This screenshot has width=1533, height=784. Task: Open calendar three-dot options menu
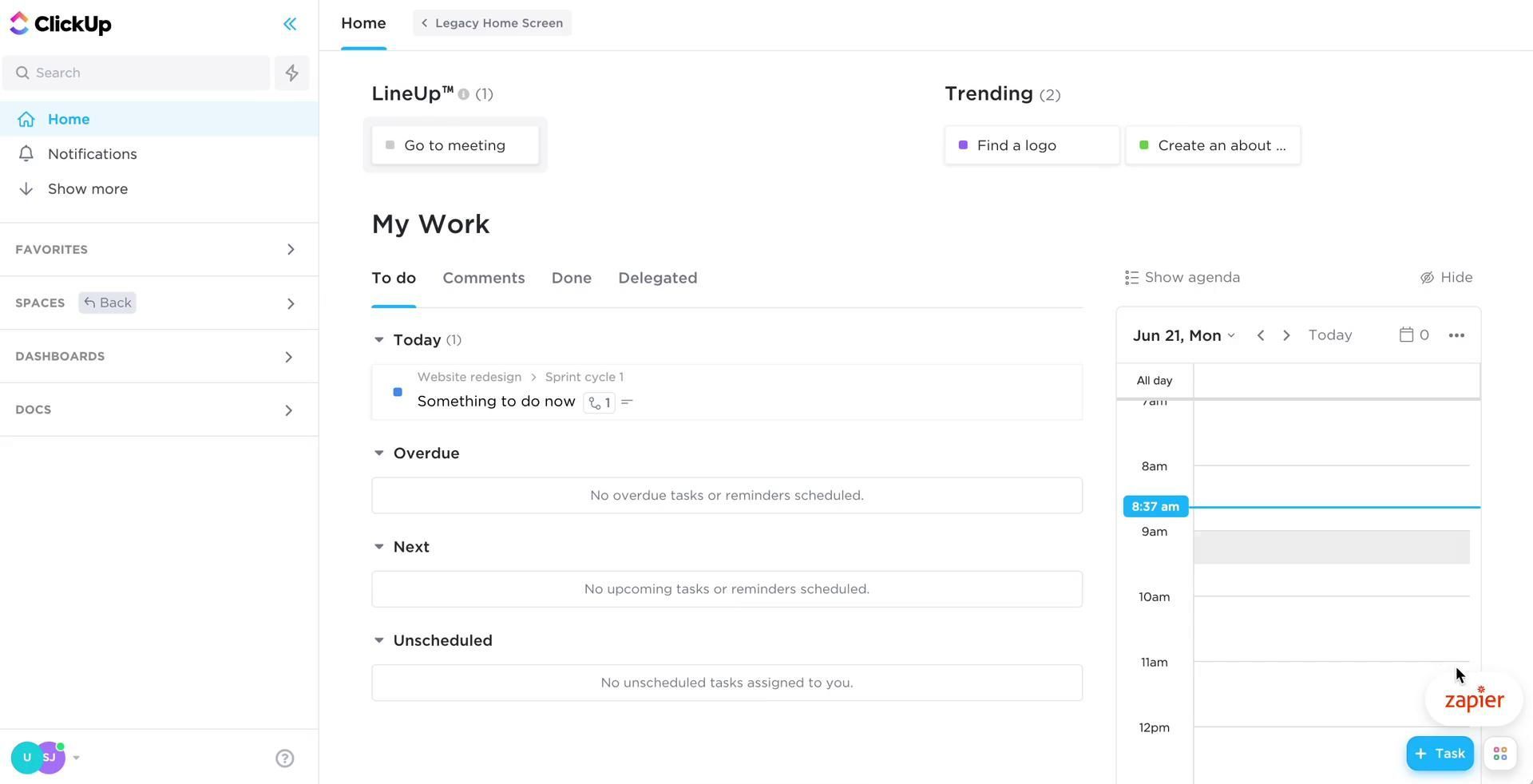[1456, 335]
